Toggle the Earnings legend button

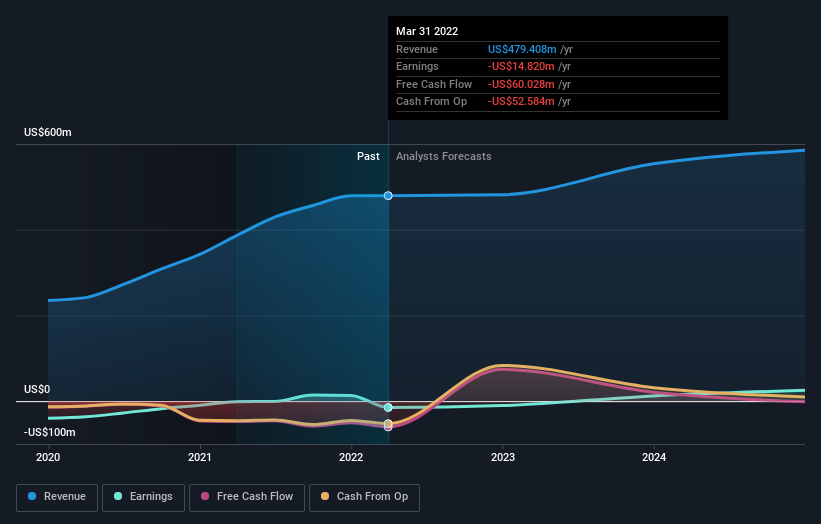143,497
